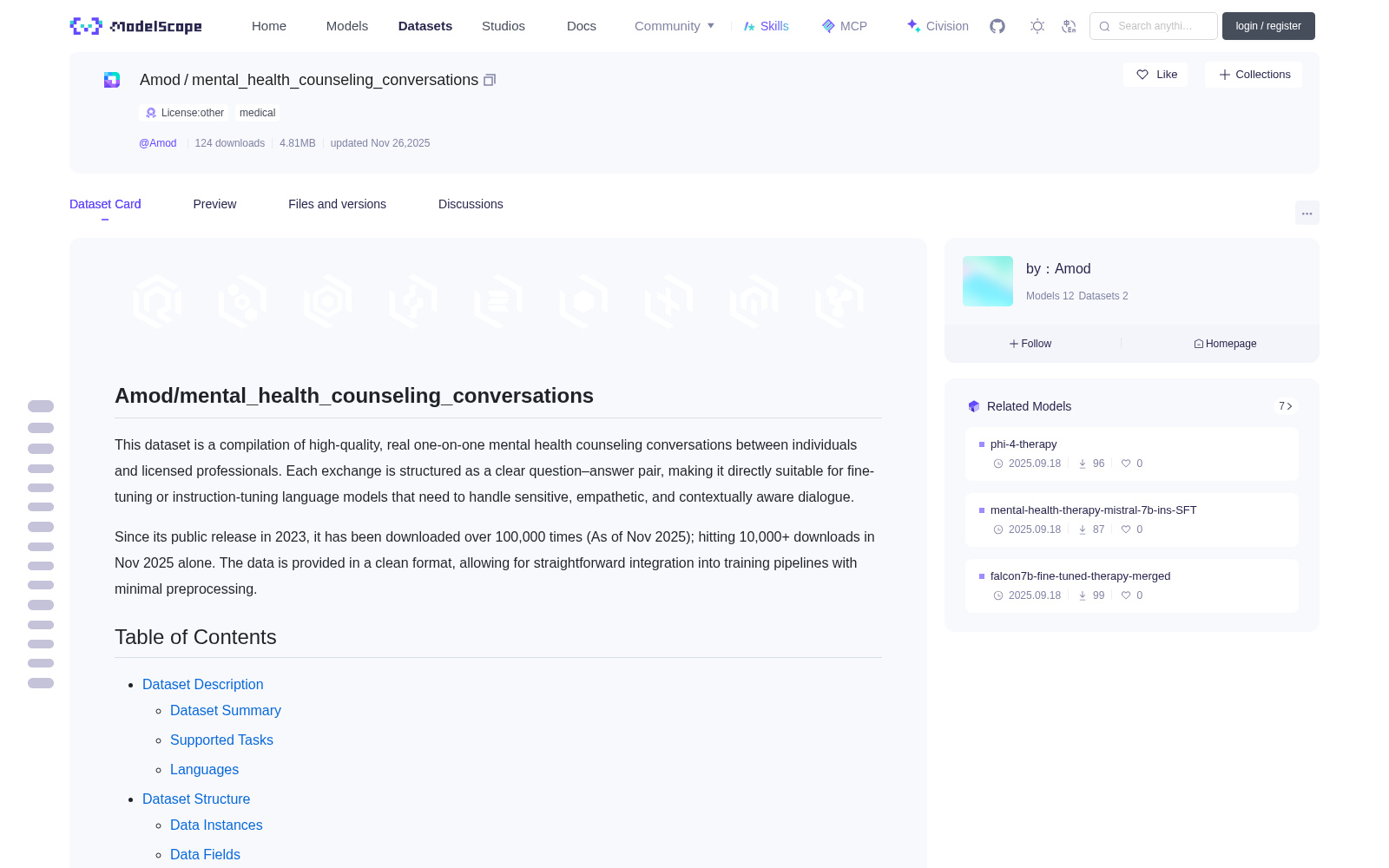1389x868 pixels.
Task: Switch to the Preview tab
Action: (214, 204)
